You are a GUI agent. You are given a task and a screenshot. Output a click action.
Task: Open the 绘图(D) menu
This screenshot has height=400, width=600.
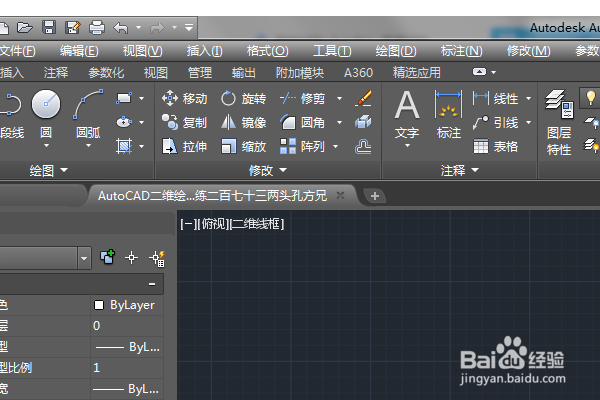[396, 51]
